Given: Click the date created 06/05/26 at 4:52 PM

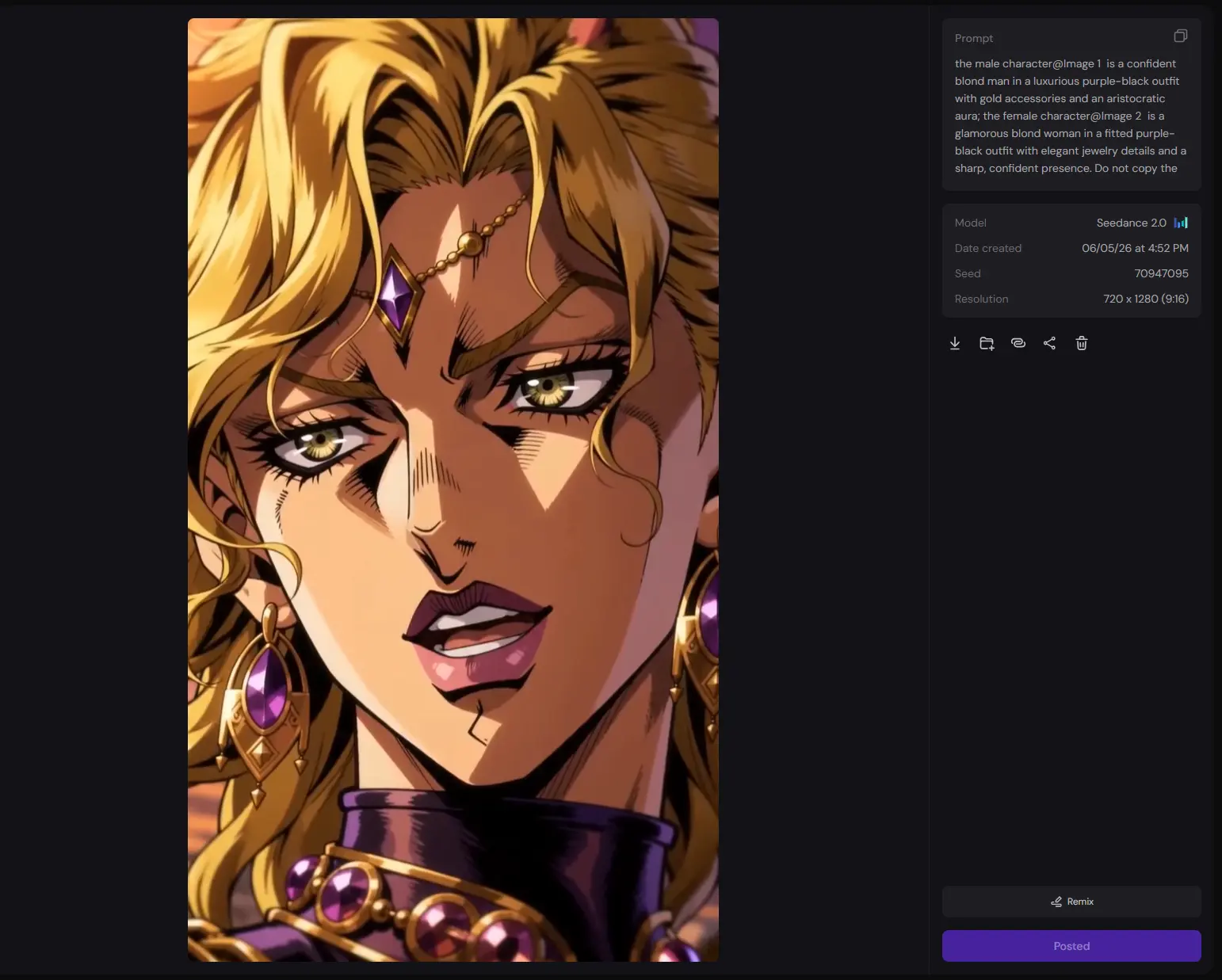Looking at the screenshot, I should click(1135, 248).
